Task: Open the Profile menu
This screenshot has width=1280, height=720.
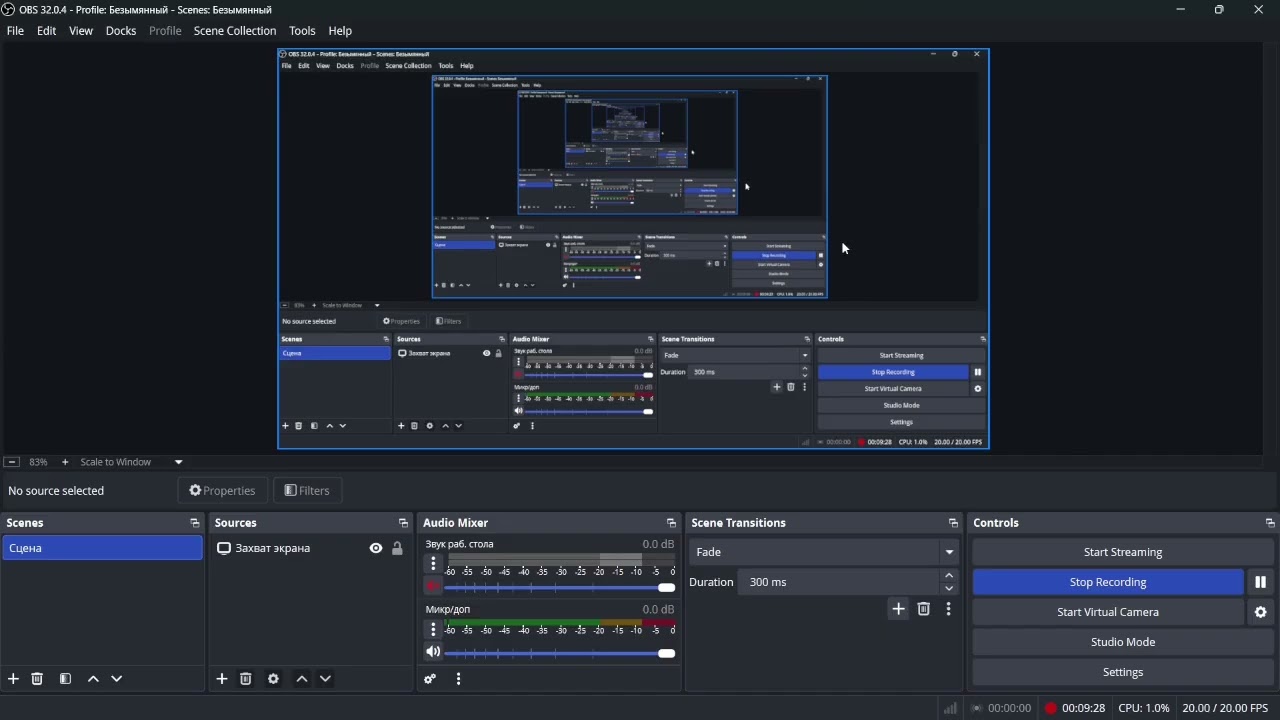Action: 165,31
